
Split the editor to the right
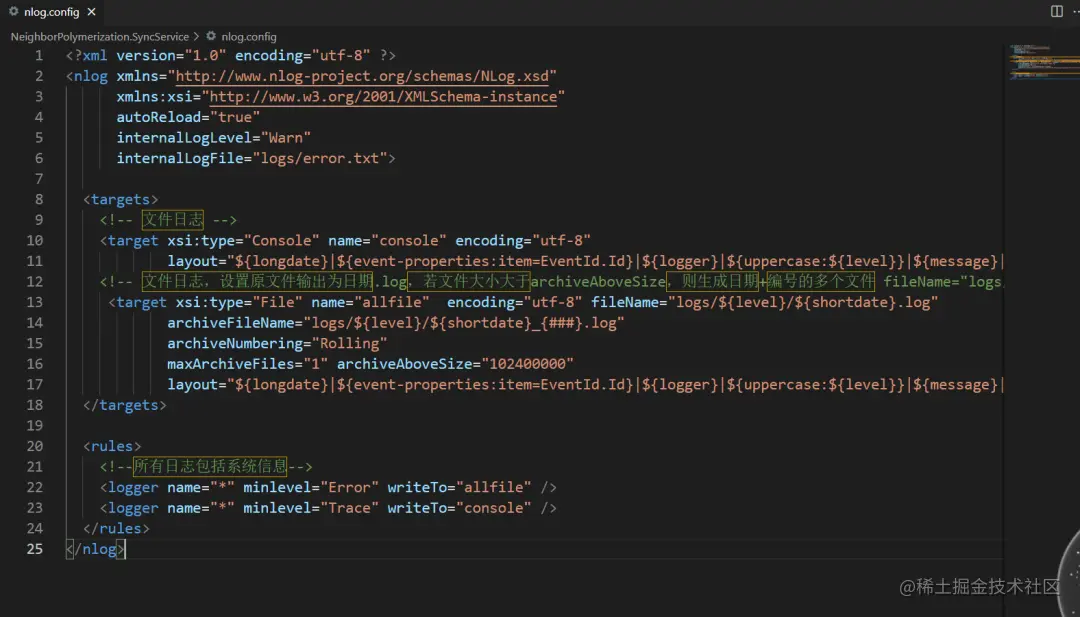point(1057,12)
